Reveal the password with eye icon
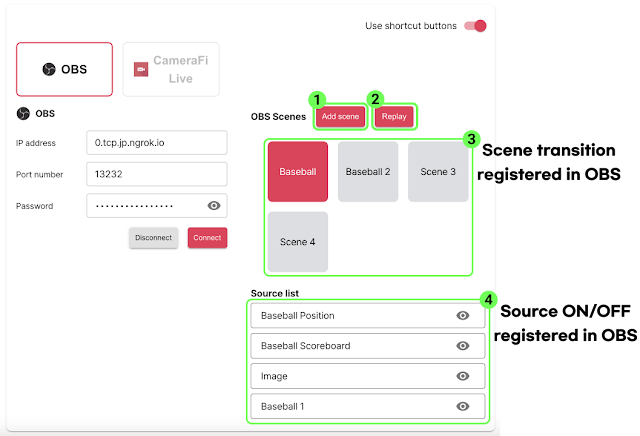This screenshot has width=640, height=436. (214, 206)
